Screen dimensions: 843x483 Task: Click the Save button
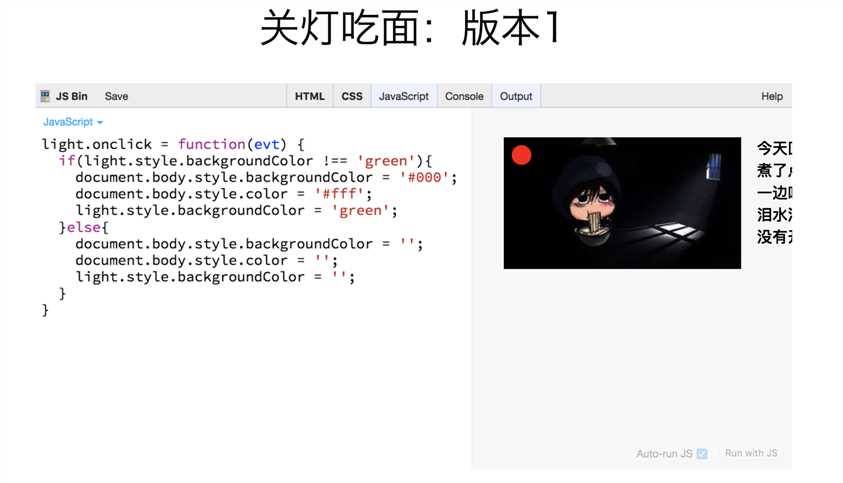point(116,96)
